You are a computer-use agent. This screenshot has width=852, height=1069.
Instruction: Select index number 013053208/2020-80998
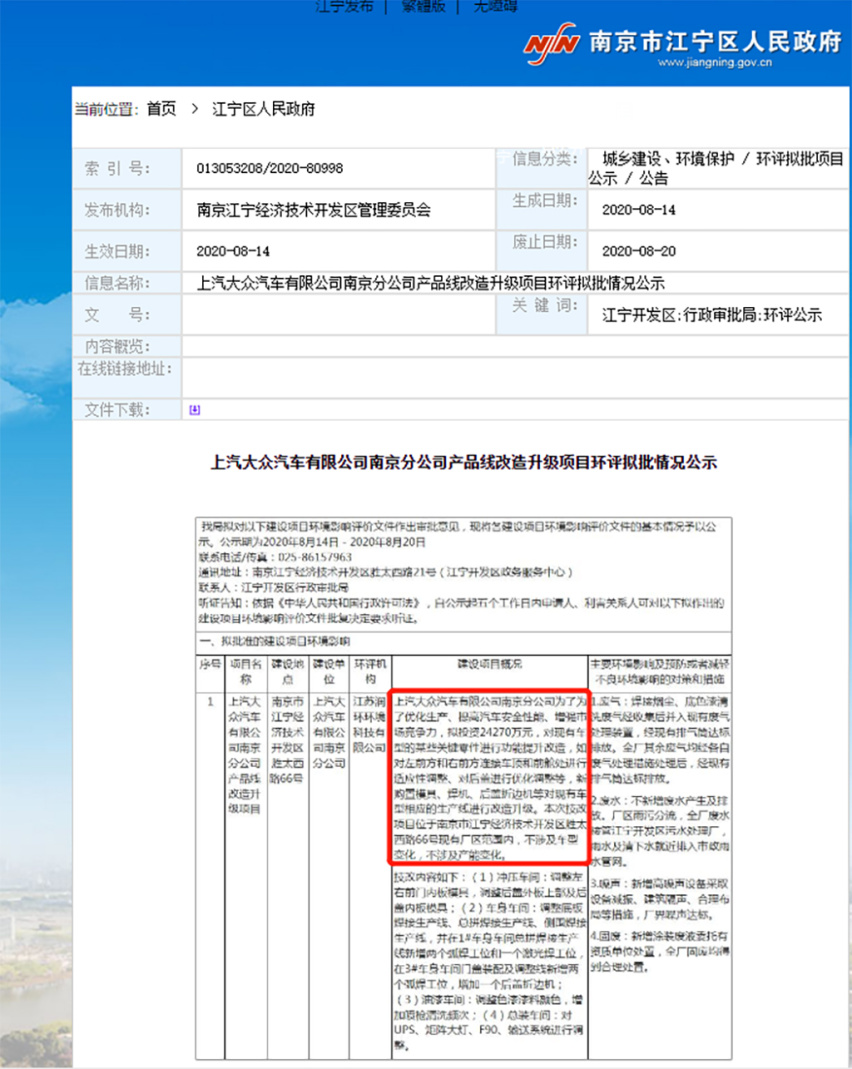point(270,168)
